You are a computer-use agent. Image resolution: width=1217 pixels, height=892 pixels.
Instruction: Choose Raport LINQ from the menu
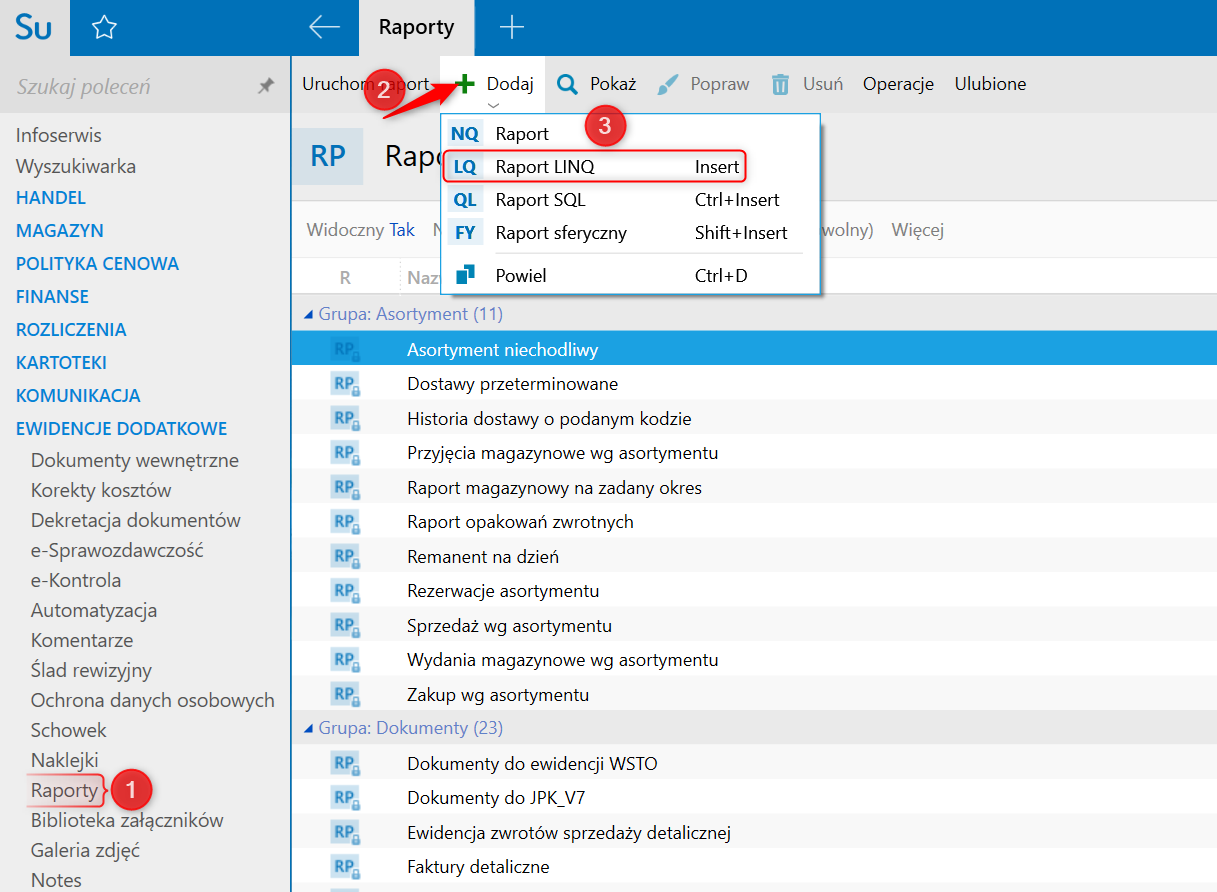click(545, 167)
